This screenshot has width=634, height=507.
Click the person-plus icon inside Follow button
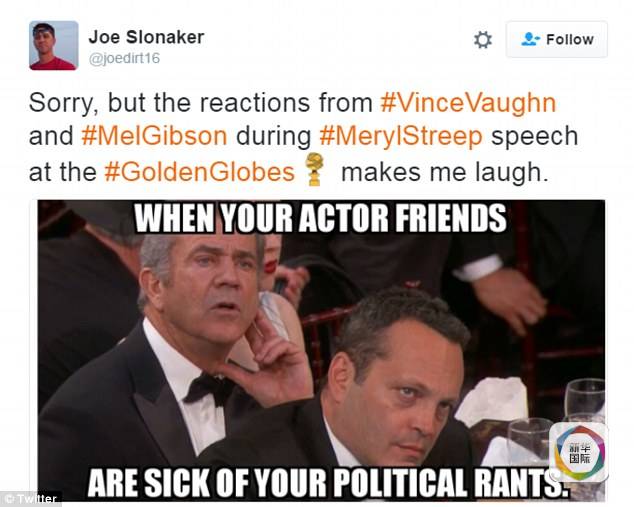pyautogui.click(x=530, y=39)
